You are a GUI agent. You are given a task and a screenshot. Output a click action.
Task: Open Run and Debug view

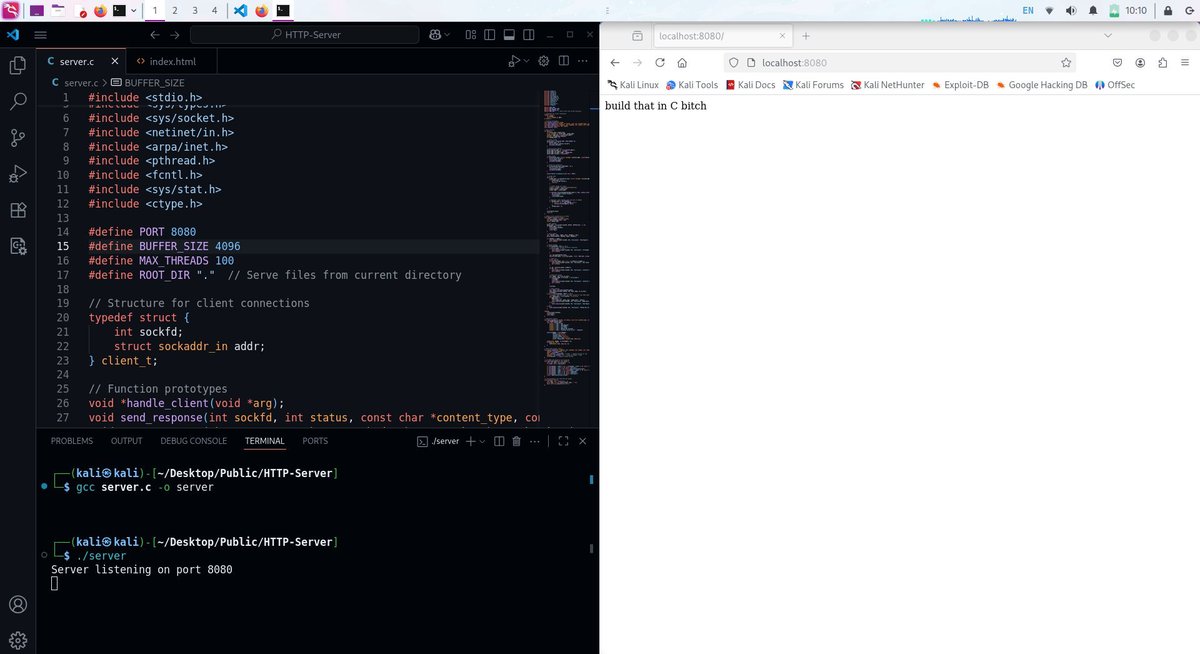(17, 174)
